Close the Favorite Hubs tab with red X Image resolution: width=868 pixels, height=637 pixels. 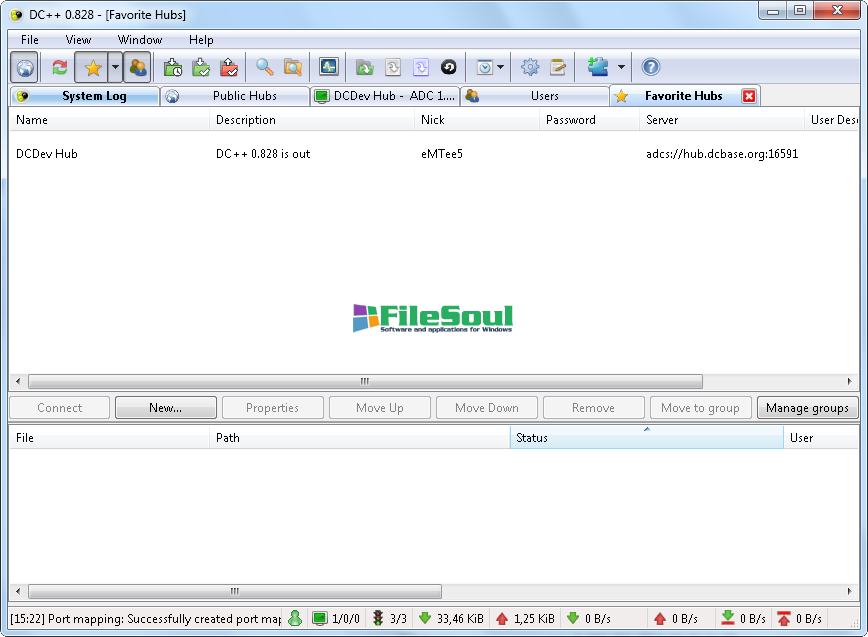(x=748, y=96)
